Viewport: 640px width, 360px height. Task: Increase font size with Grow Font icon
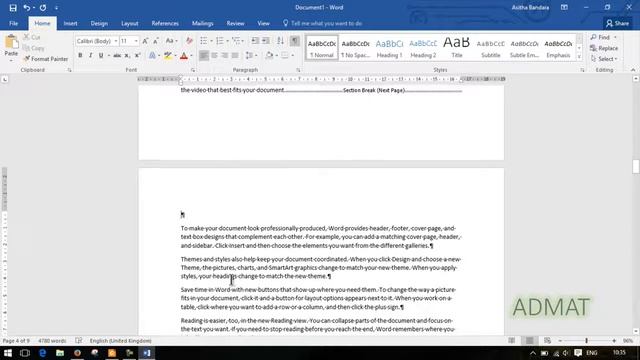click(145, 41)
